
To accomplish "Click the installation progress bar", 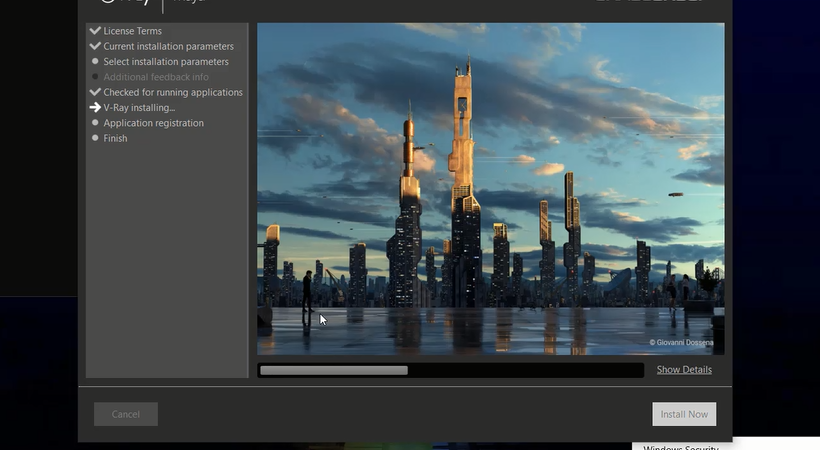I will (x=450, y=370).
